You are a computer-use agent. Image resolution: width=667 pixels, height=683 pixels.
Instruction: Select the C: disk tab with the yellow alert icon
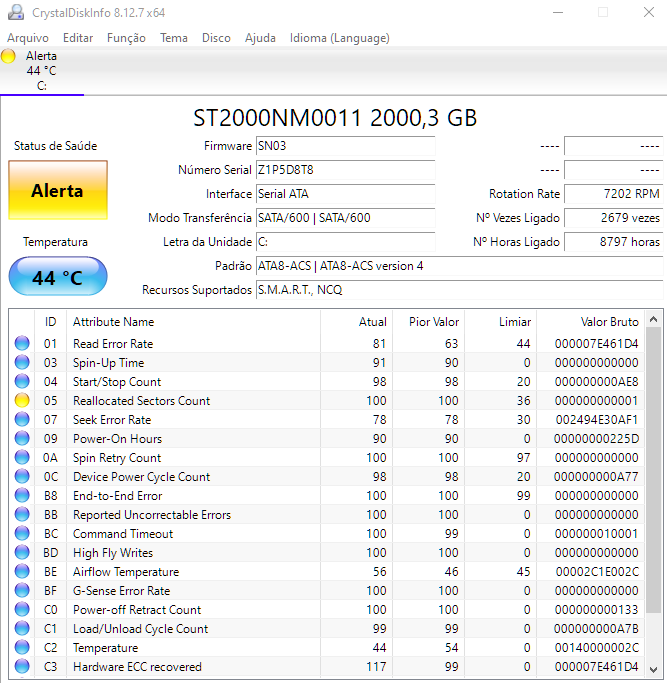coord(41,71)
